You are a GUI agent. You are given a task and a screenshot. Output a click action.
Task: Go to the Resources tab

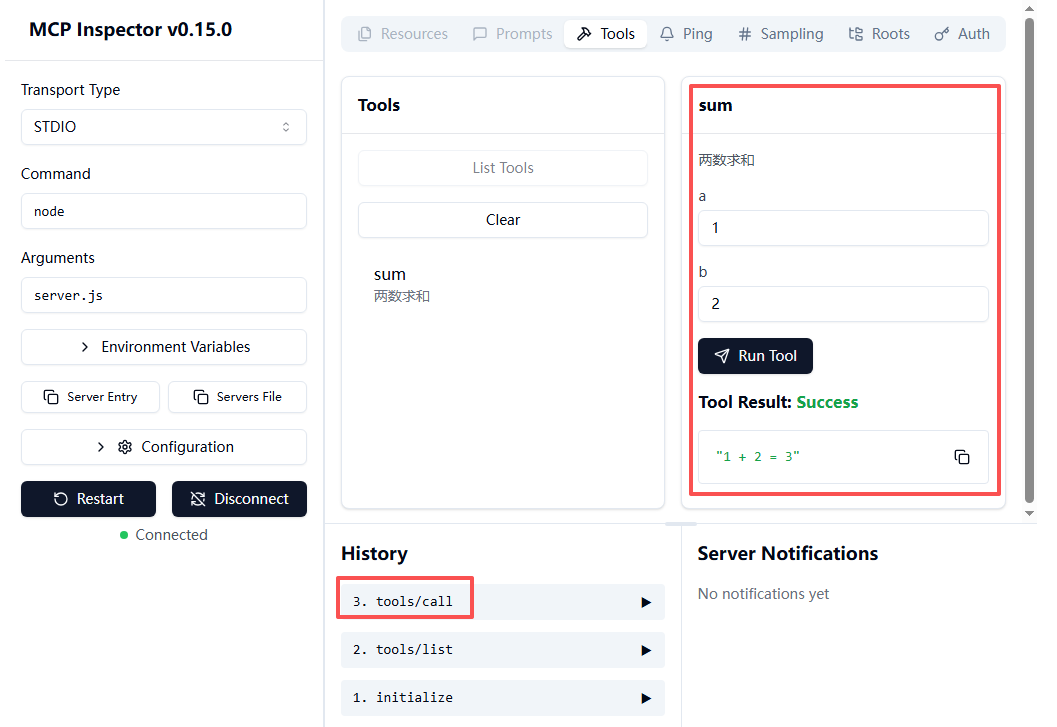coord(403,34)
